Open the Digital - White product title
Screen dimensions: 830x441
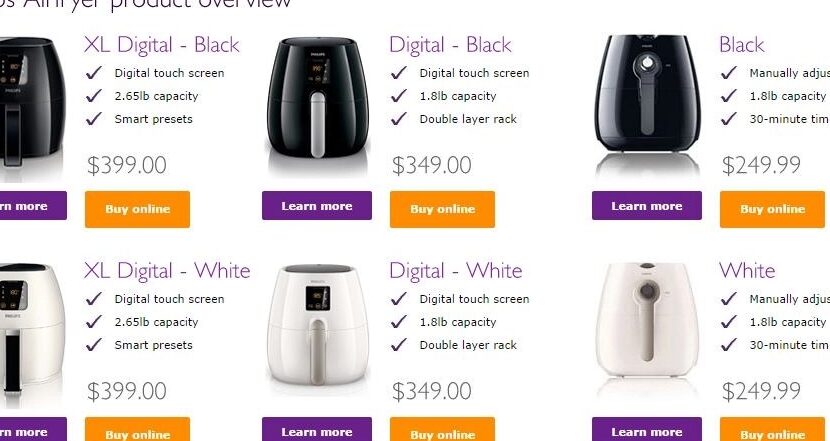click(x=456, y=271)
